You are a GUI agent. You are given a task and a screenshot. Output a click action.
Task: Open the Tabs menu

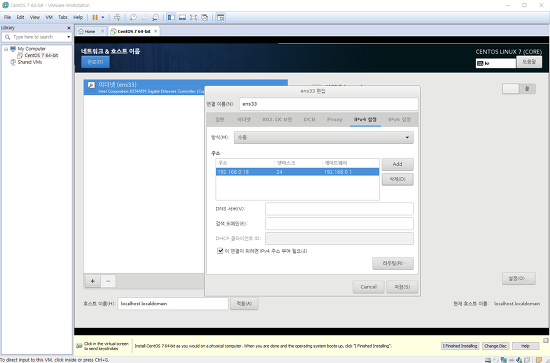pyautogui.click(x=63, y=17)
